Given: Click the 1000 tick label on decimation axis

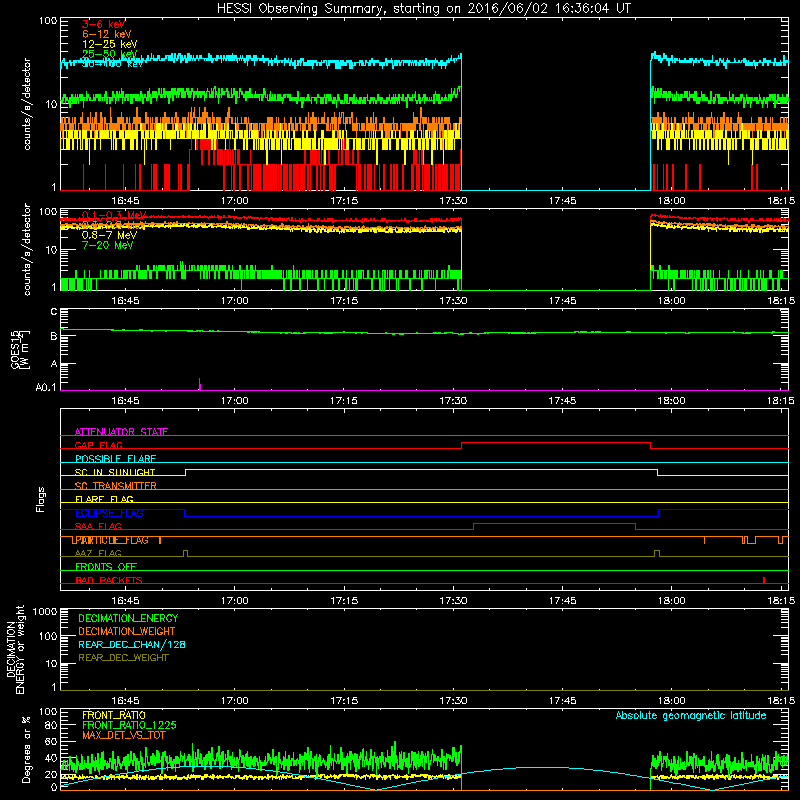Looking at the screenshot, I should 45,612.
